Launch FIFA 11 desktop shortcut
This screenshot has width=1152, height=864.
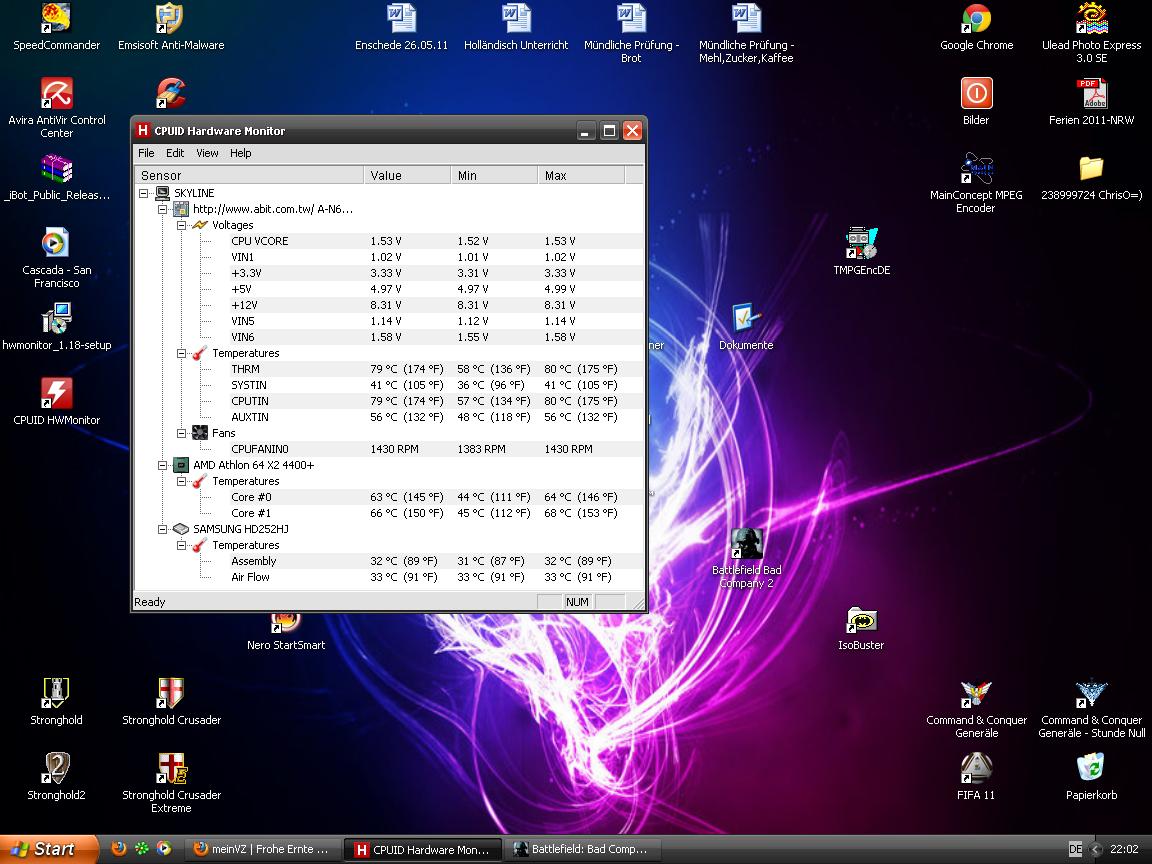coord(976,769)
